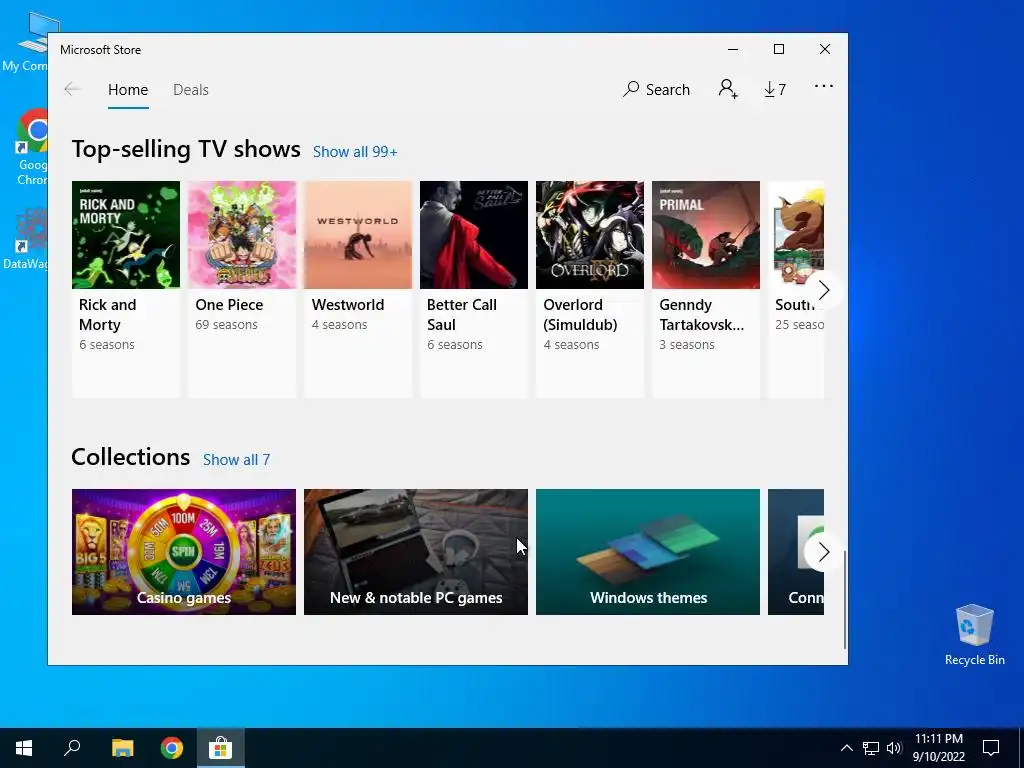Open the See more ellipsis menu

tap(824, 86)
